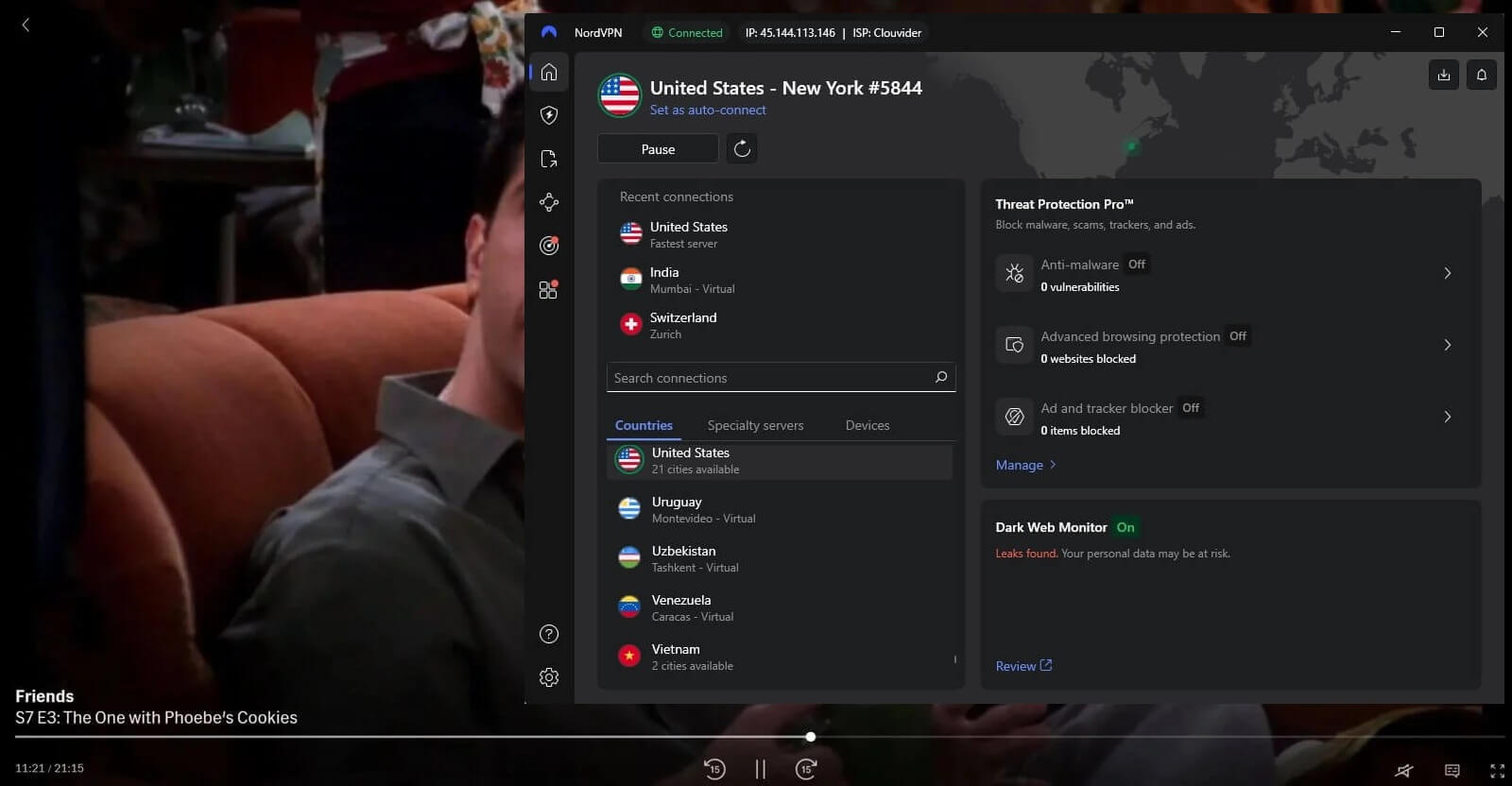Image resolution: width=1512 pixels, height=786 pixels.
Task: Click the download updates icon in NordVPN
Action: [x=1444, y=75]
